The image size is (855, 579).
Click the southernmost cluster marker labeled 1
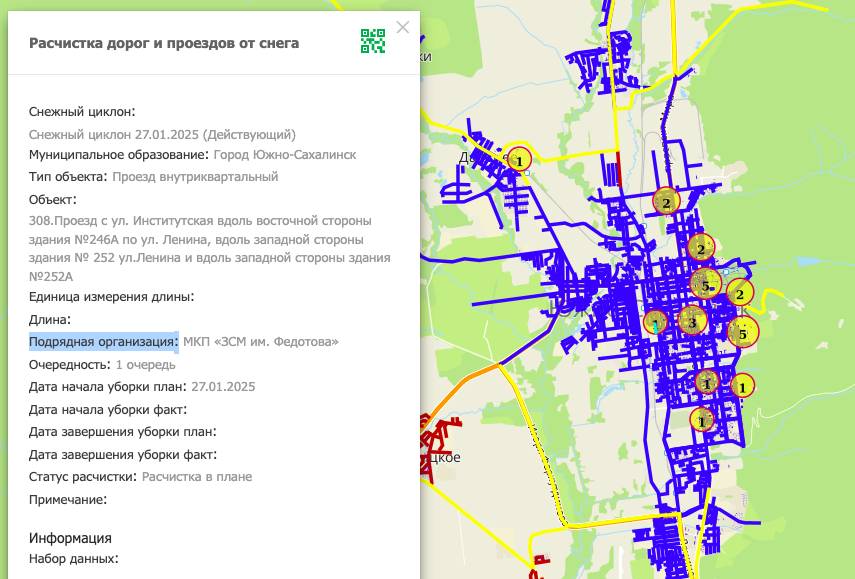pos(703,421)
